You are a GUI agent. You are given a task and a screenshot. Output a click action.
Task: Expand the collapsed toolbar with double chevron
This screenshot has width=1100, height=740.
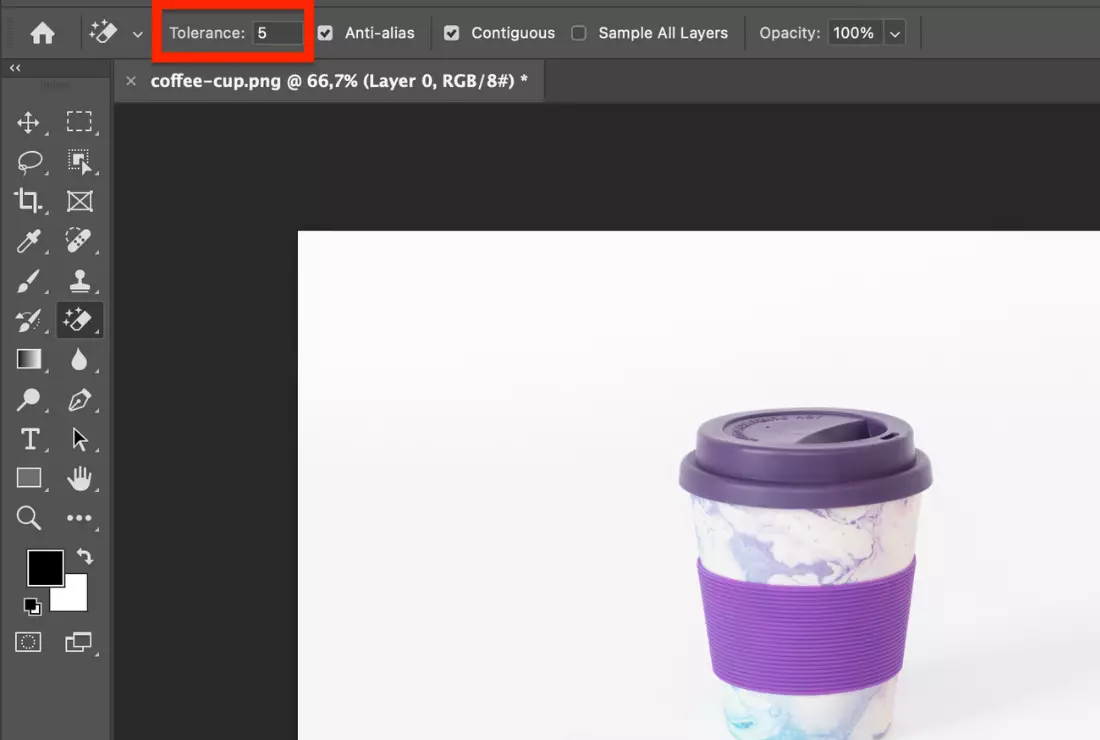click(15, 68)
